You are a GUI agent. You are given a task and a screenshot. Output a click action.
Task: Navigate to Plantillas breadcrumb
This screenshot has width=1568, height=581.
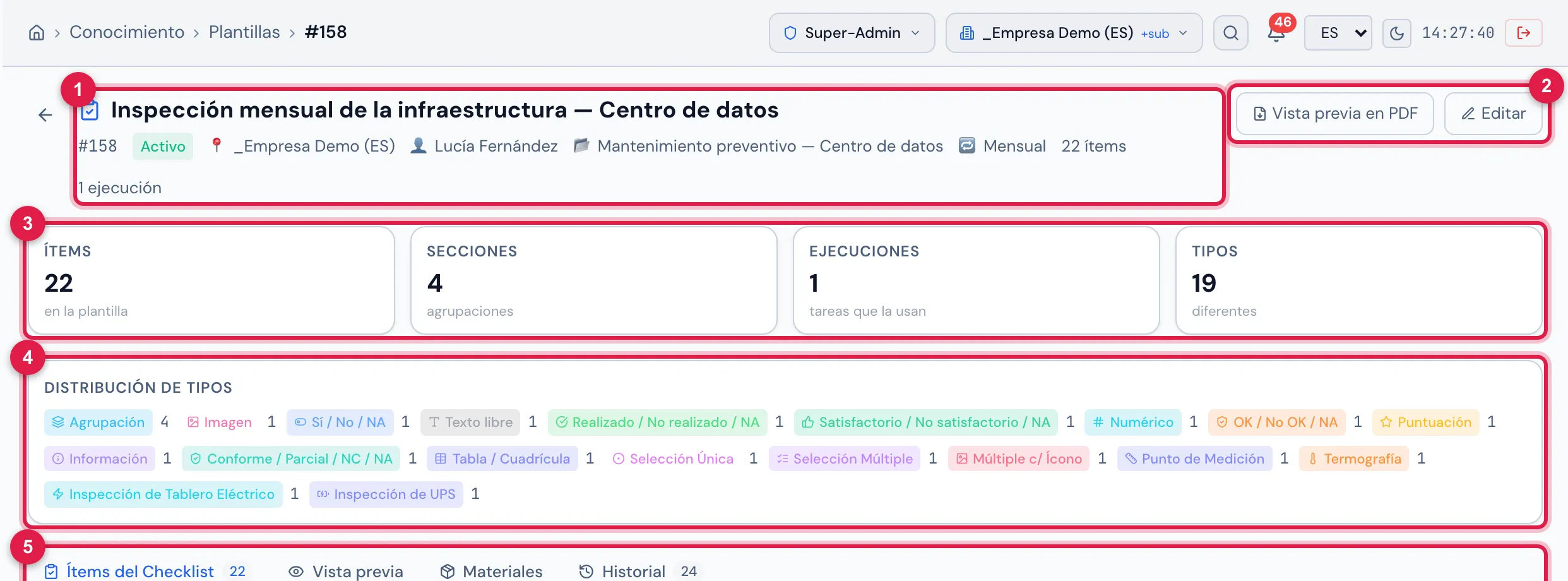click(244, 32)
